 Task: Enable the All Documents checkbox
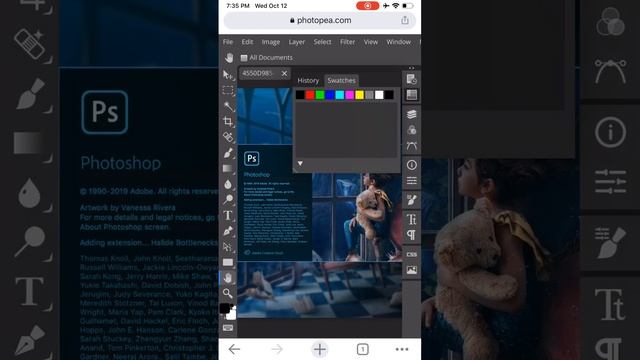244,58
